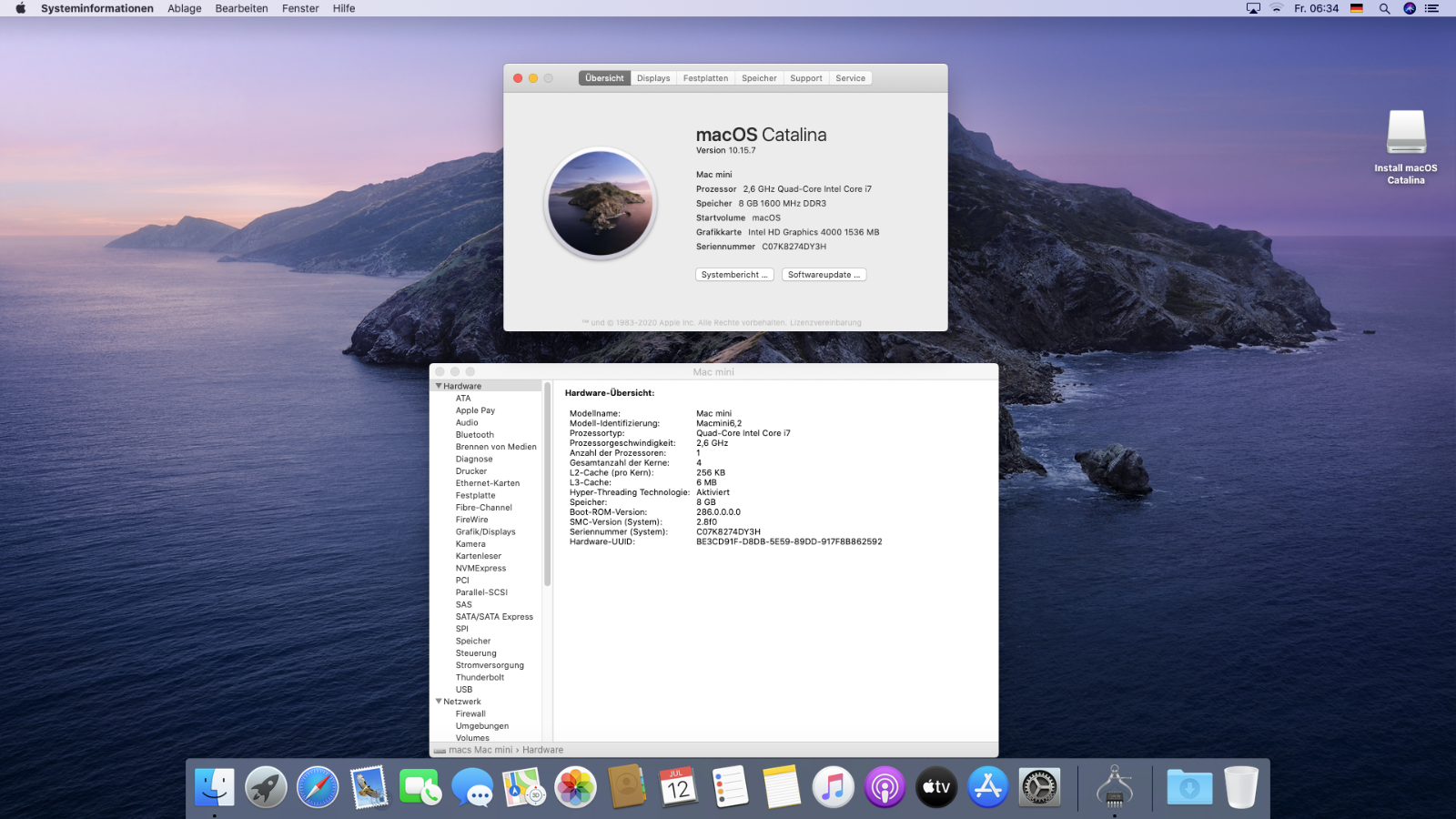Open Trash in the Dock

[1241, 787]
